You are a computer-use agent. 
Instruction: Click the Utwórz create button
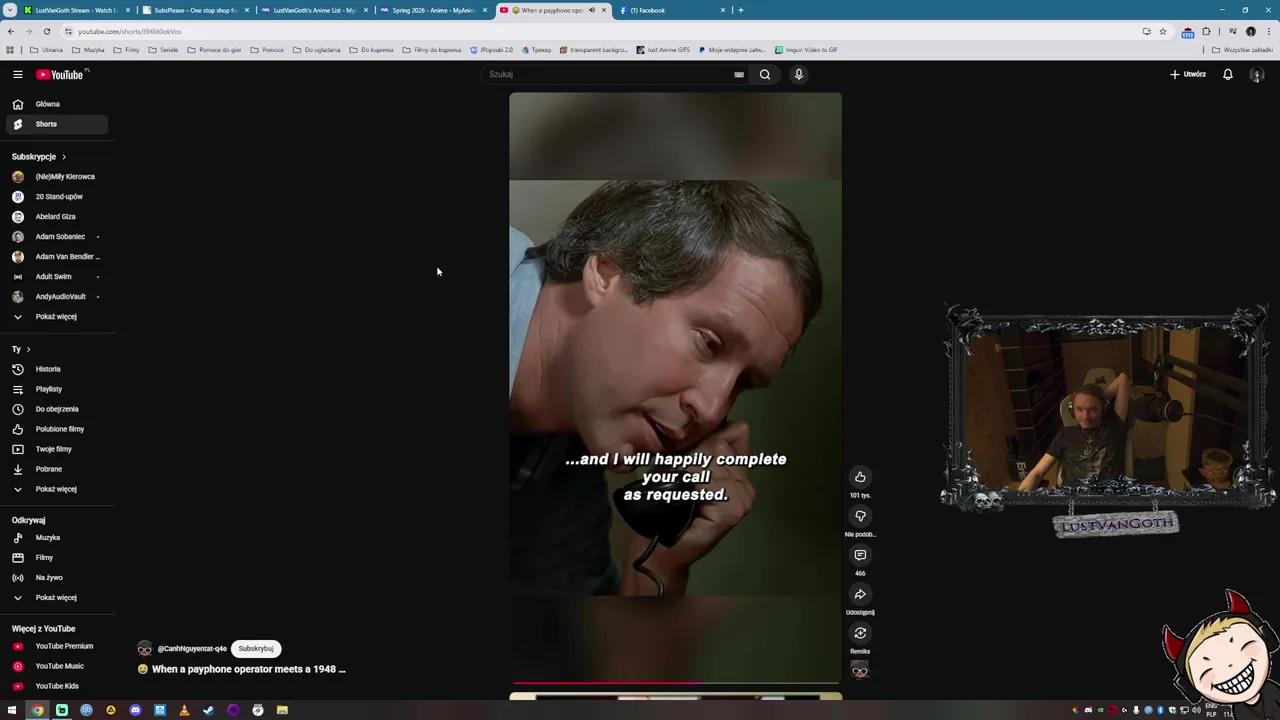[x=1188, y=74]
